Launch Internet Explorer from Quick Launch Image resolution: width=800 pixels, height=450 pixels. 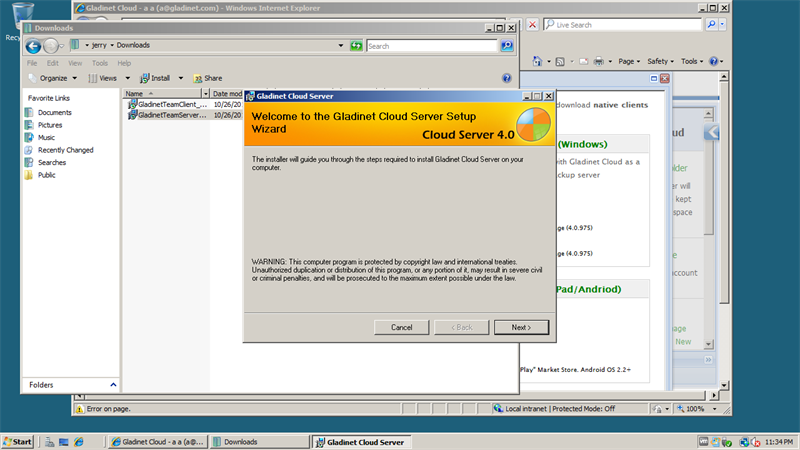click(79, 442)
